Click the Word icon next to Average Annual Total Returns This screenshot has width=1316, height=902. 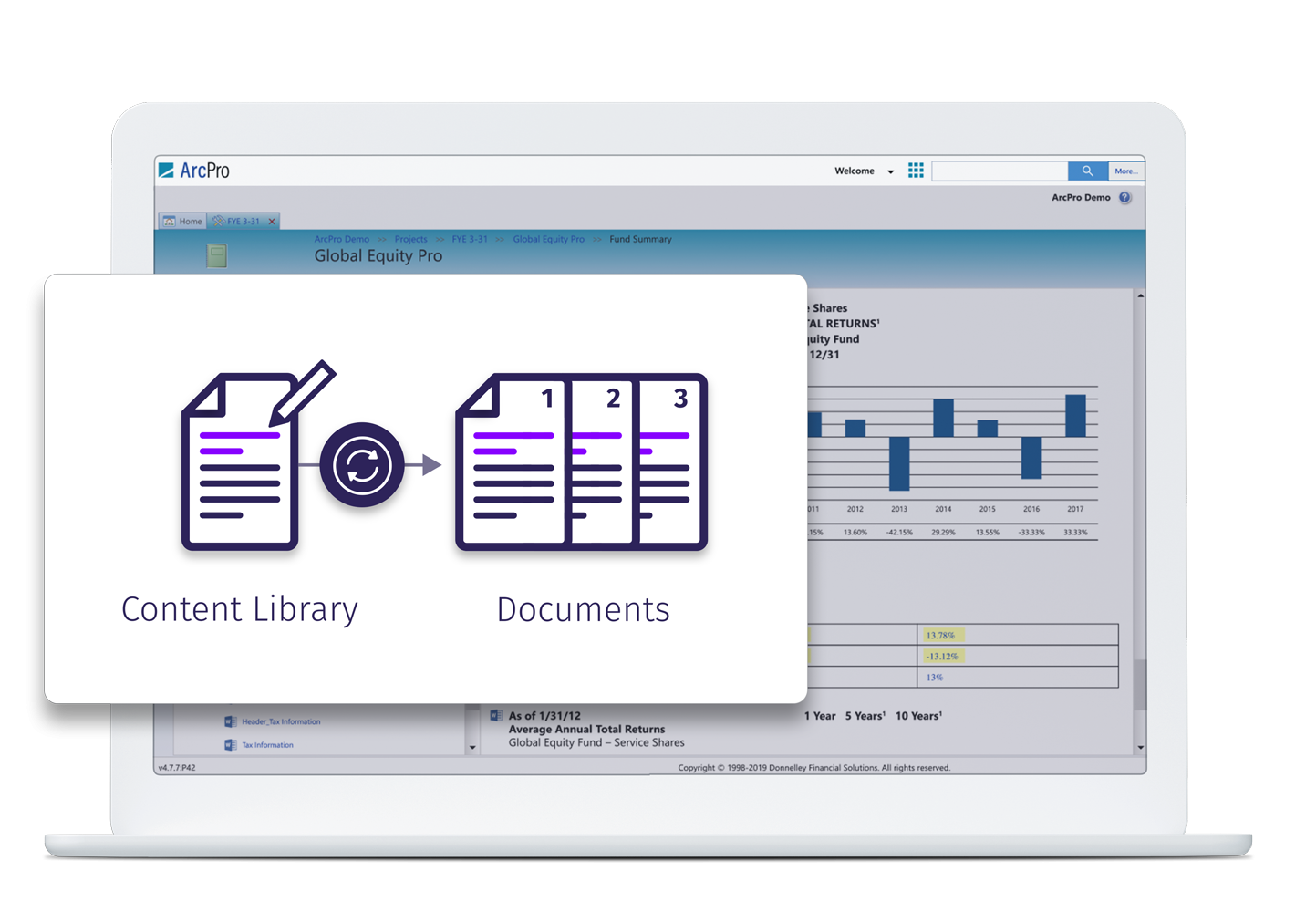click(495, 715)
